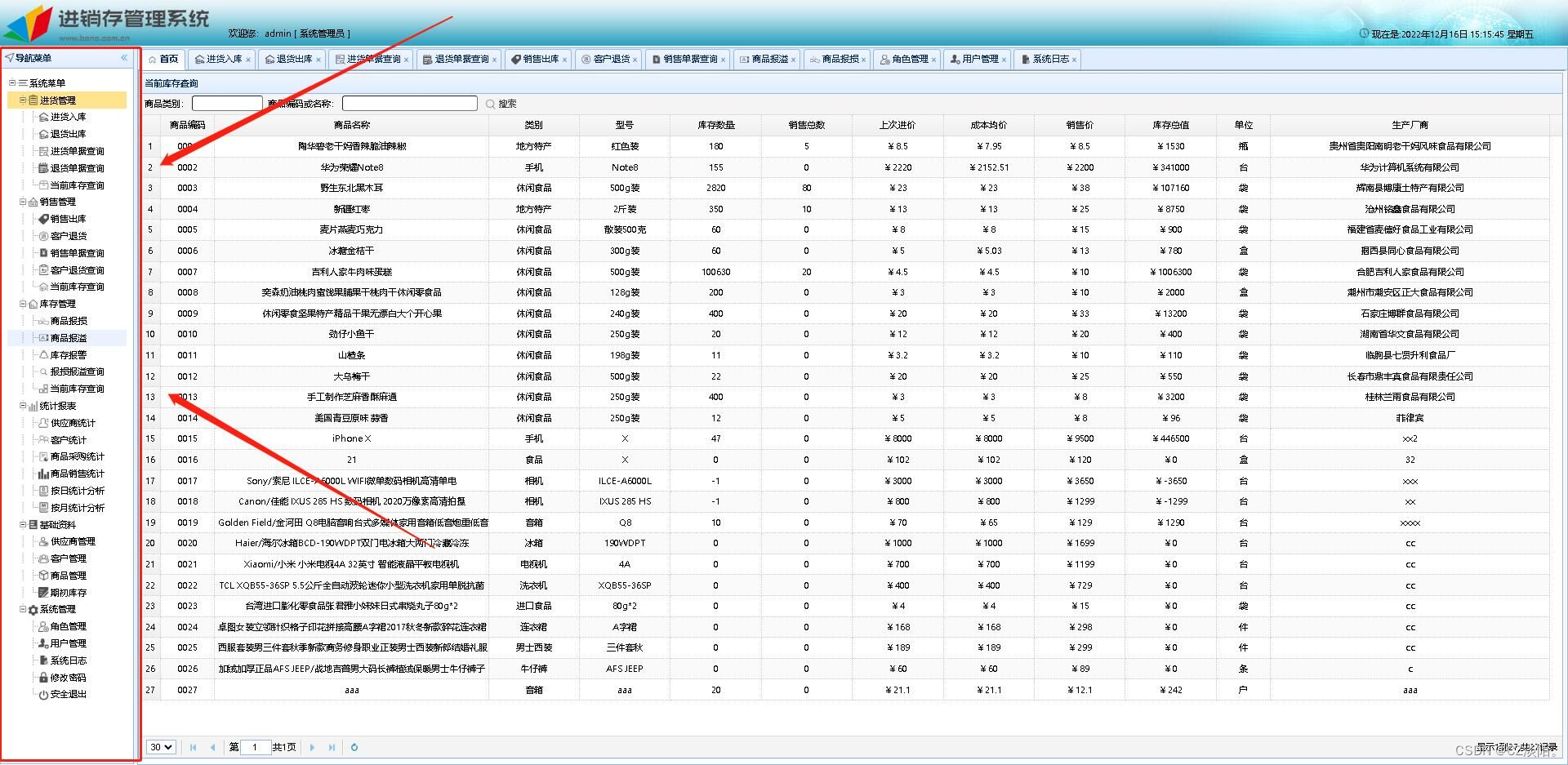The height and width of the screenshot is (765, 1568).
Task: Open 客户管理 in 基础资料
Action: pos(68,558)
